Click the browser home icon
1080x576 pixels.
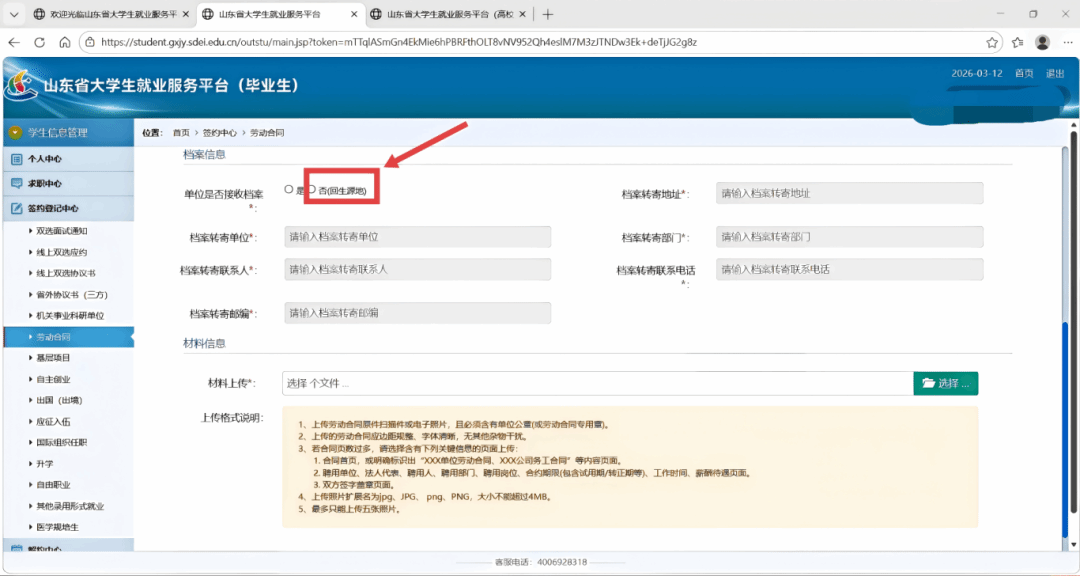coord(65,42)
